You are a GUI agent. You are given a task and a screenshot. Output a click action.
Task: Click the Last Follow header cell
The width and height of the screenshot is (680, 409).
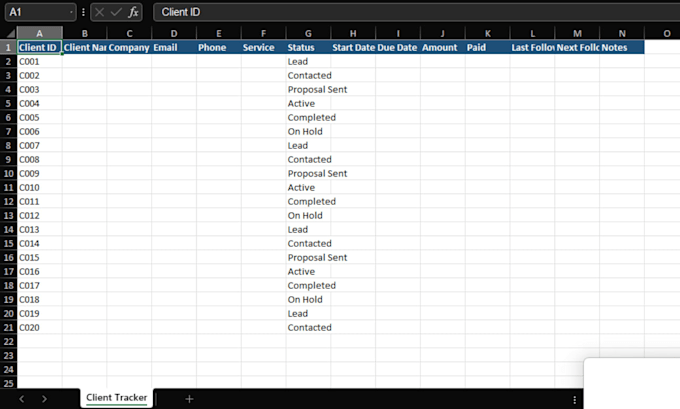click(x=533, y=47)
